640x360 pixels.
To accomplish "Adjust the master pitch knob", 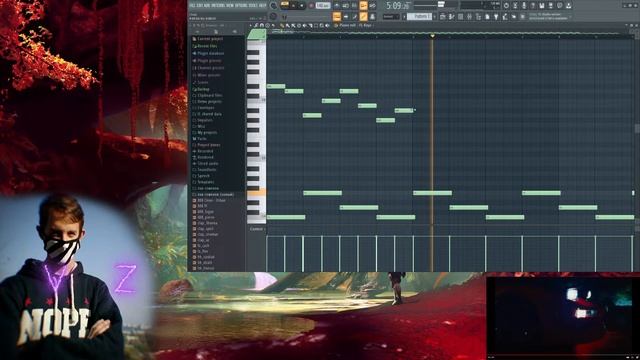I will (x=273, y=16).
